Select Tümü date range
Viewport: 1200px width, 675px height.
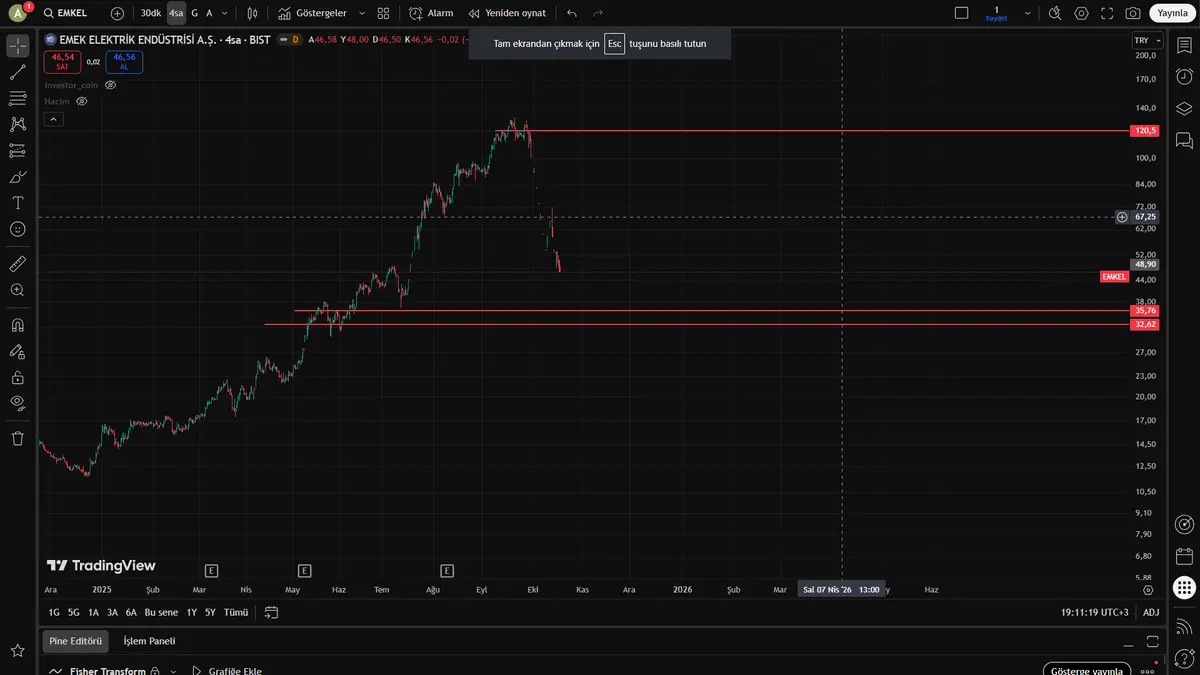[236, 612]
